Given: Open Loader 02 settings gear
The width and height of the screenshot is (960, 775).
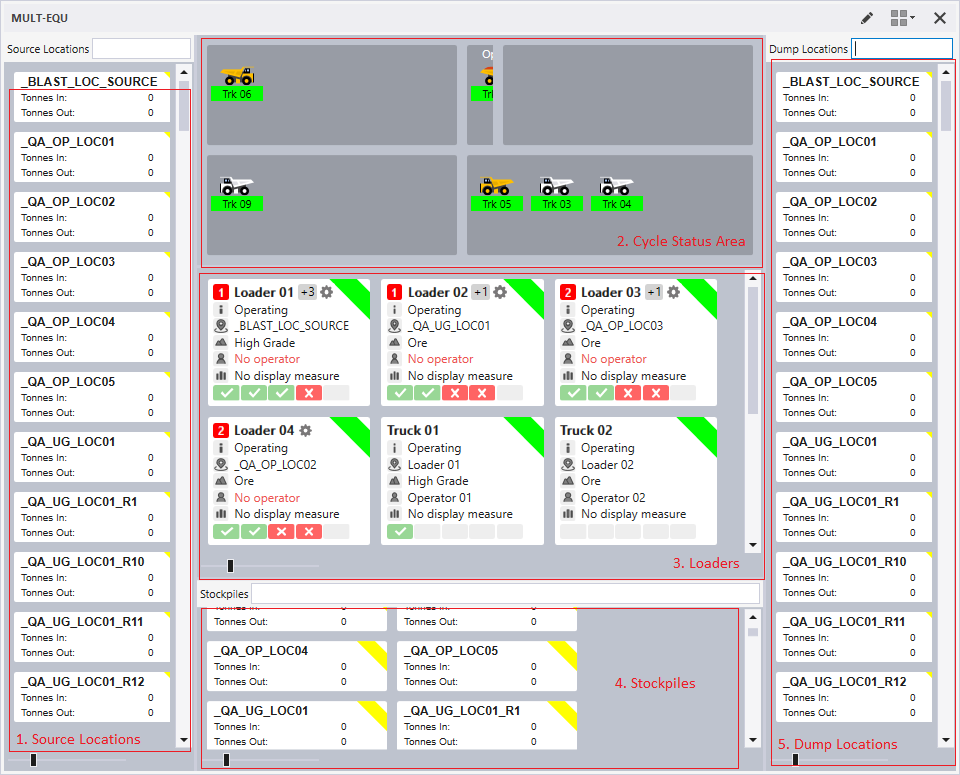Looking at the screenshot, I should [499, 292].
